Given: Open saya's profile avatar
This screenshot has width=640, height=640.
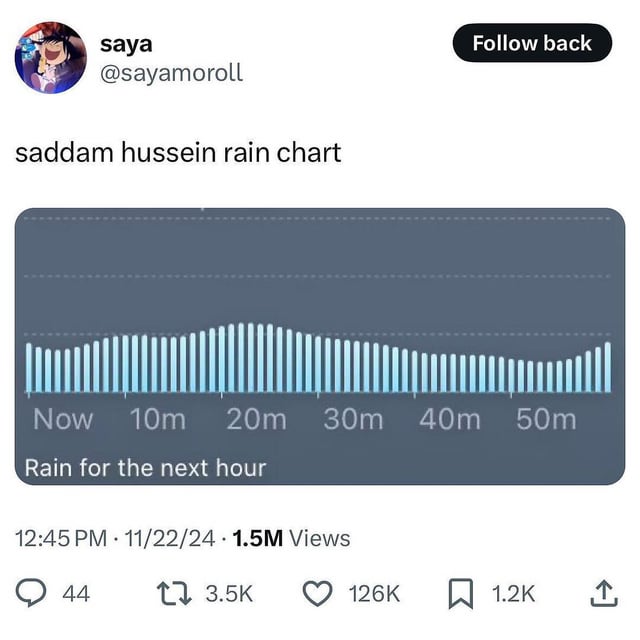Looking at the screenshot, I should click(50, 57).
